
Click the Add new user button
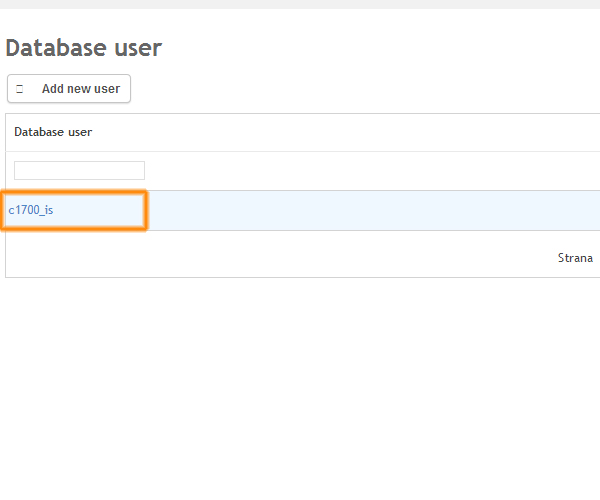click(x=69, y=89)
